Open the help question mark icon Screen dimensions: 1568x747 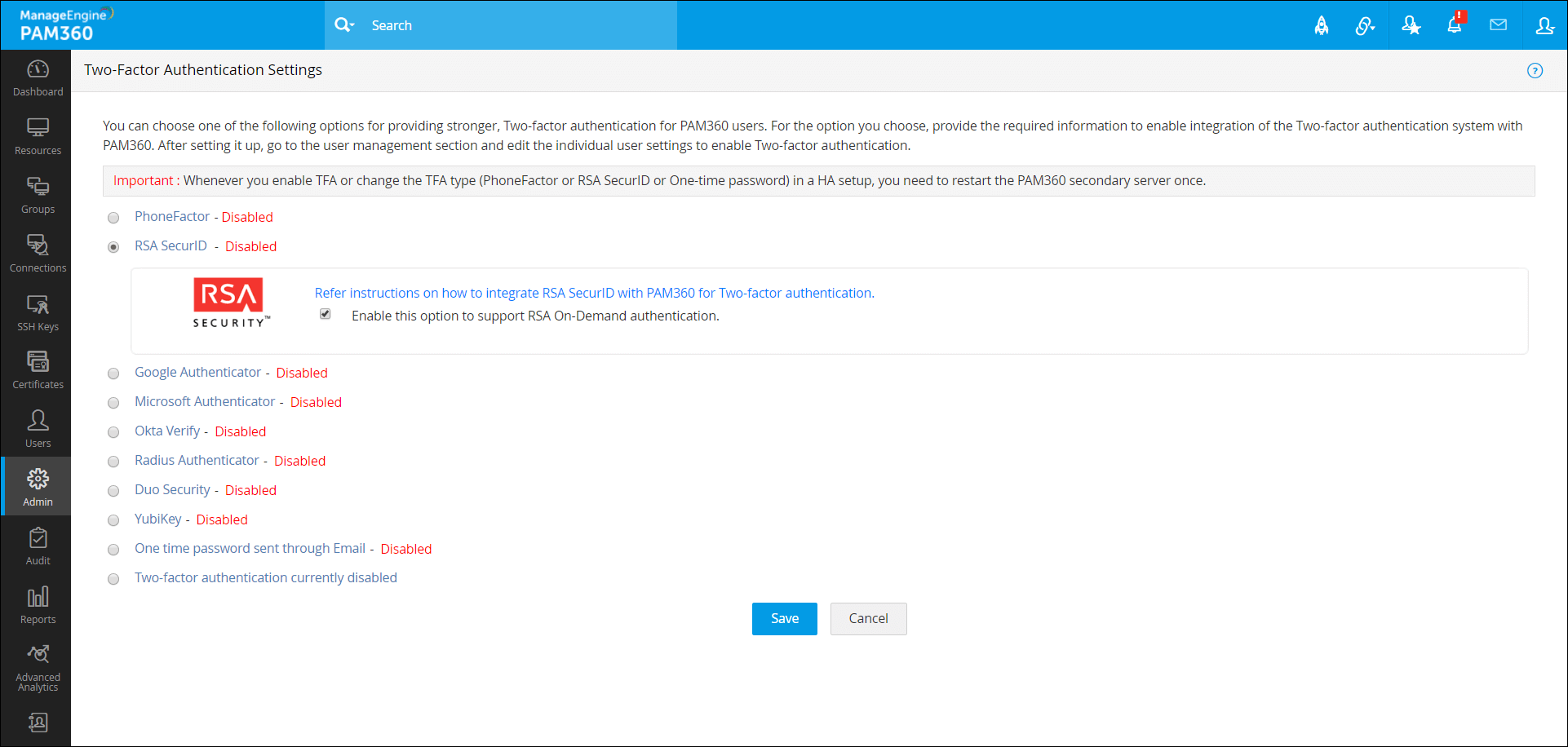(1535, 70)
